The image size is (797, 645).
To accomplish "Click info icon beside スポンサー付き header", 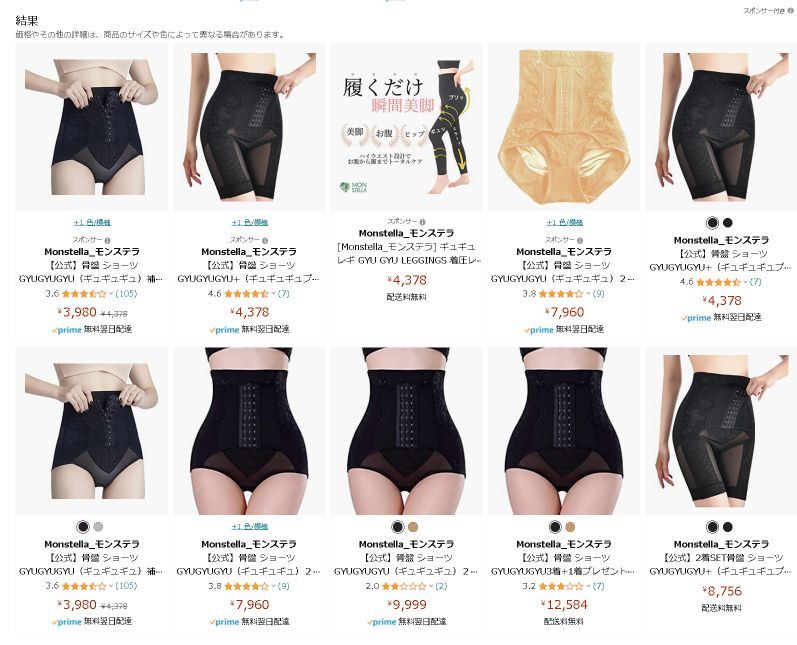I will point(790,10).
